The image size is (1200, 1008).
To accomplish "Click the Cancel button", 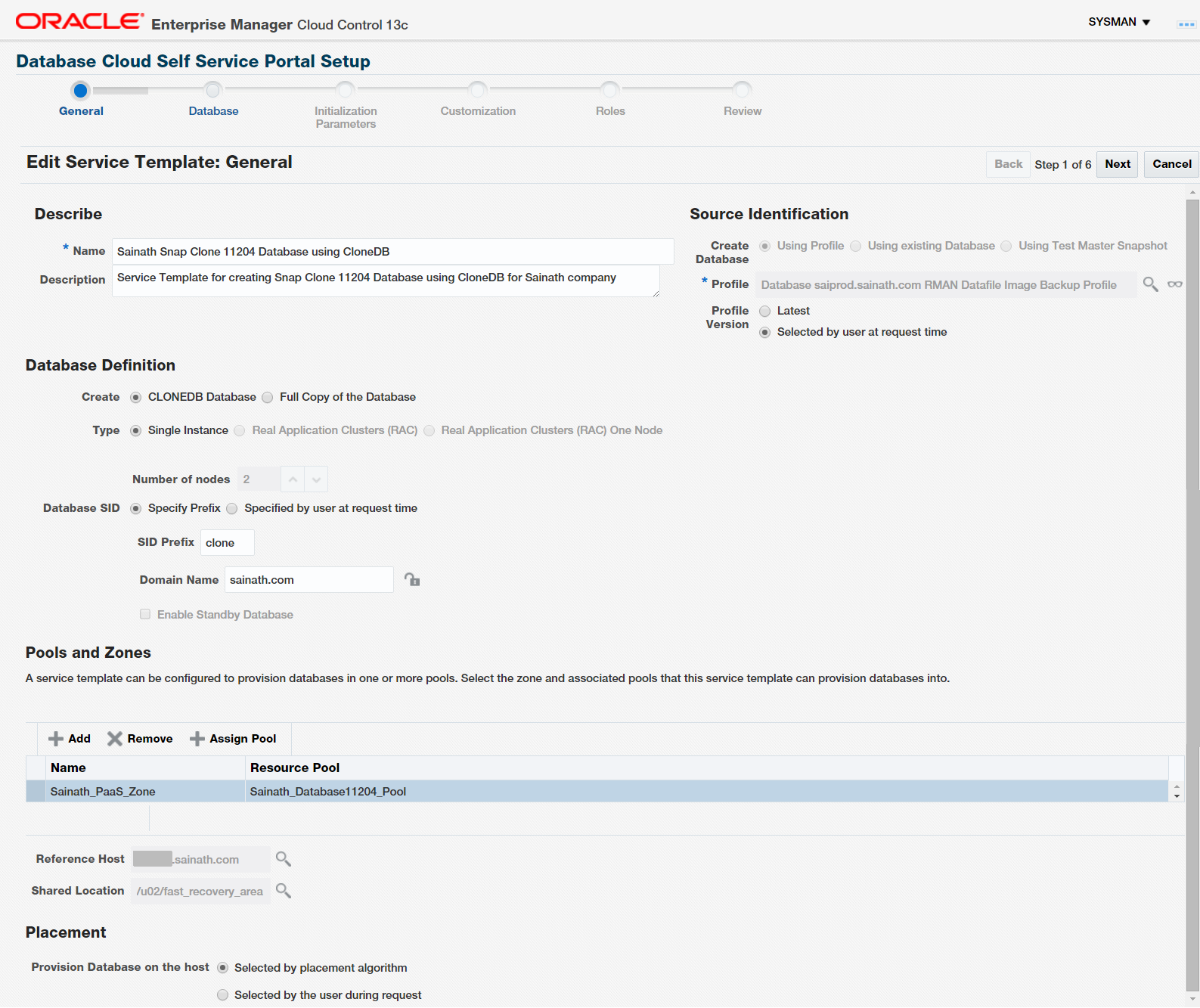I will [x=1171, y=164].
